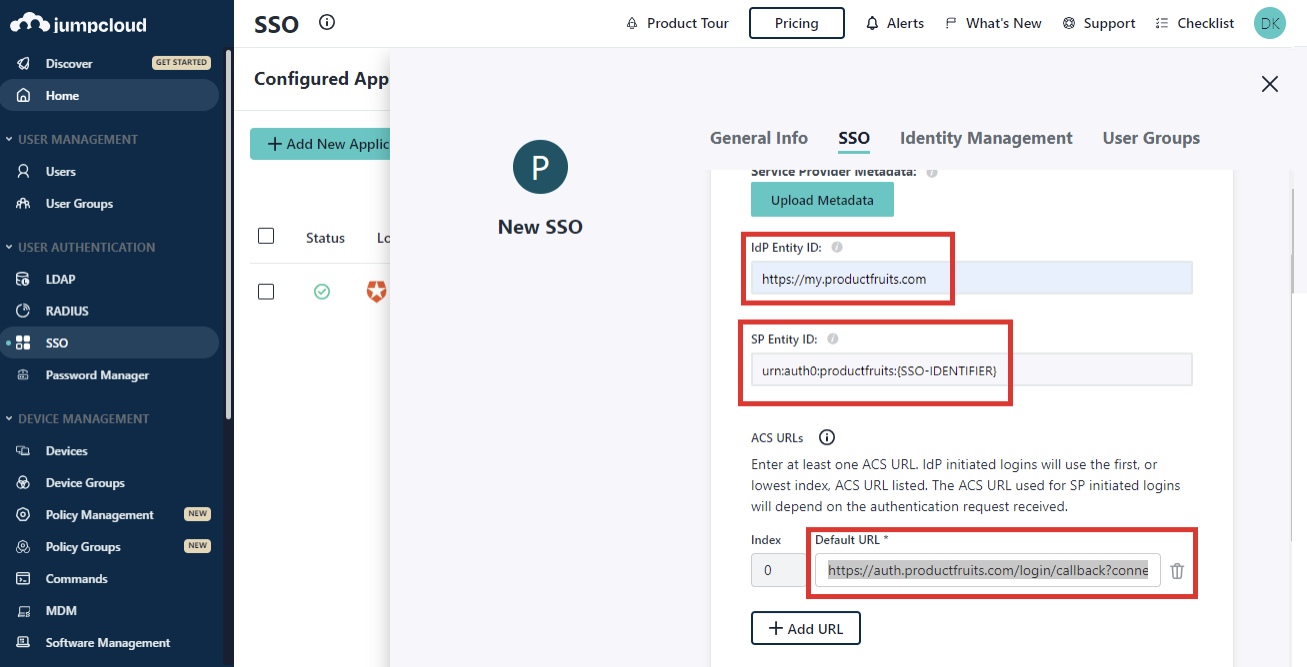This screenshot has height=667, width=1307.
Task: Click the Checklist icon in top bar
Action: 1162,22
